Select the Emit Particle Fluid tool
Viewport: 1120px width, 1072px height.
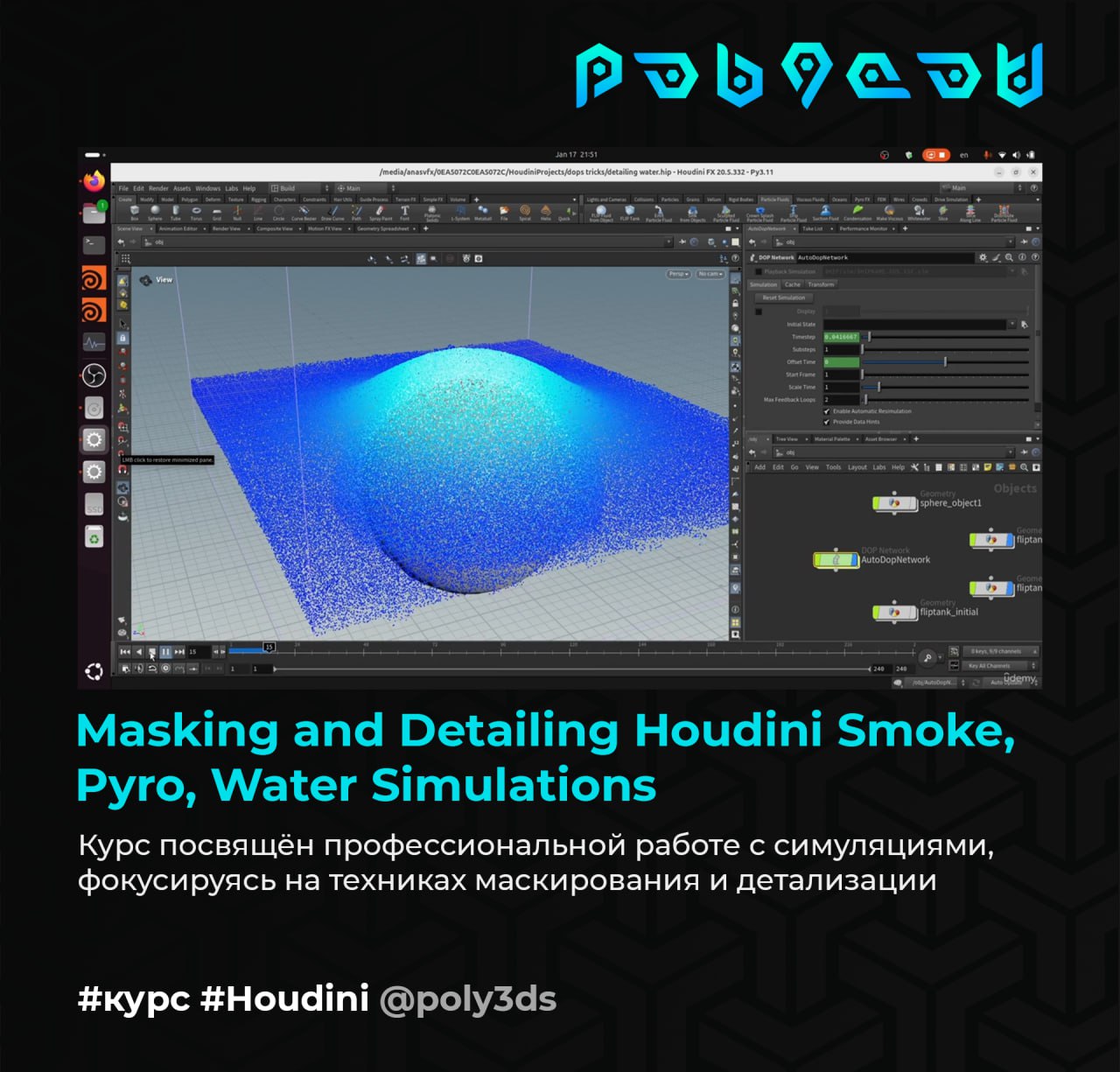(x=659, y=214)
